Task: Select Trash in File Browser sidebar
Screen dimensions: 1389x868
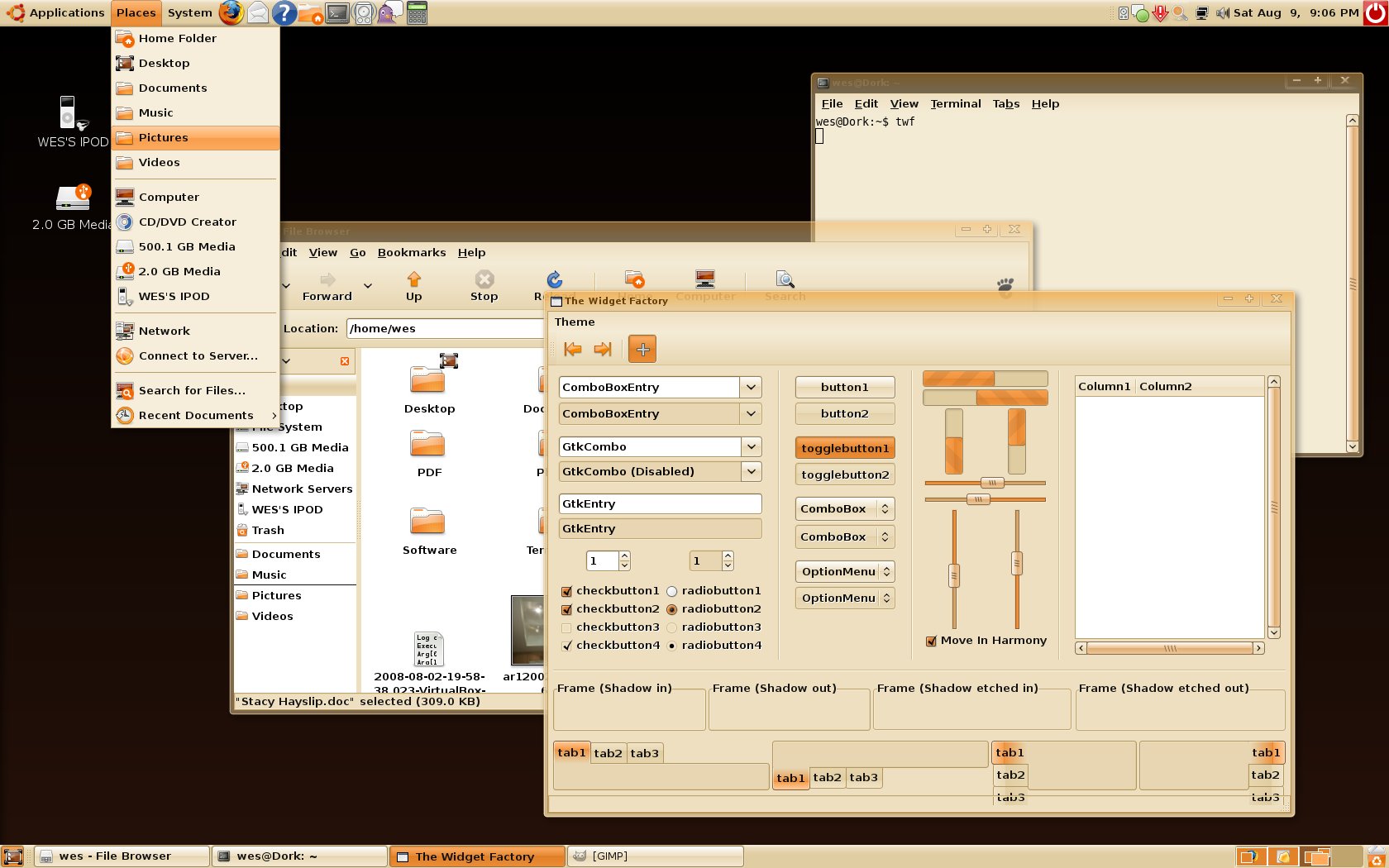Action: (268, 530)
